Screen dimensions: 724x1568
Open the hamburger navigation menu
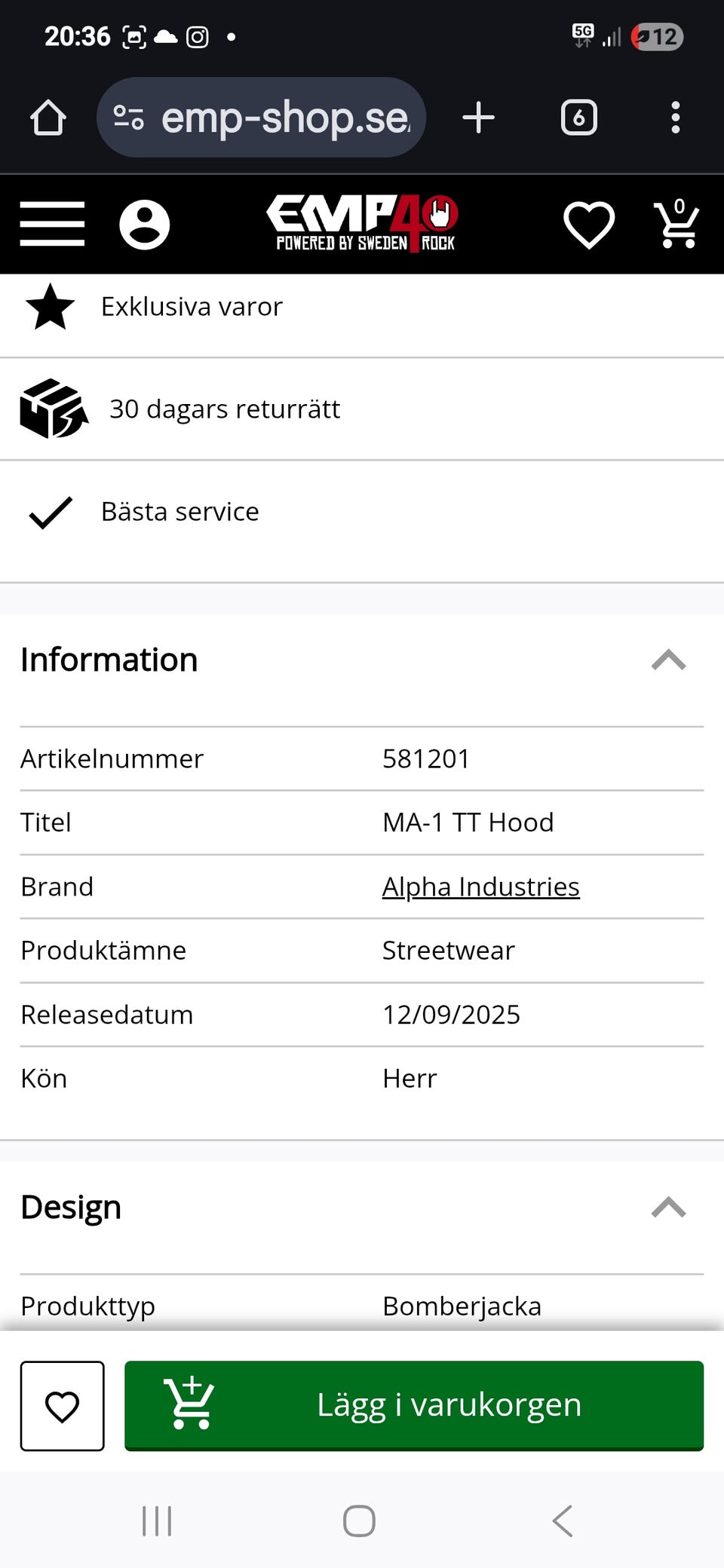pos(52,224)
